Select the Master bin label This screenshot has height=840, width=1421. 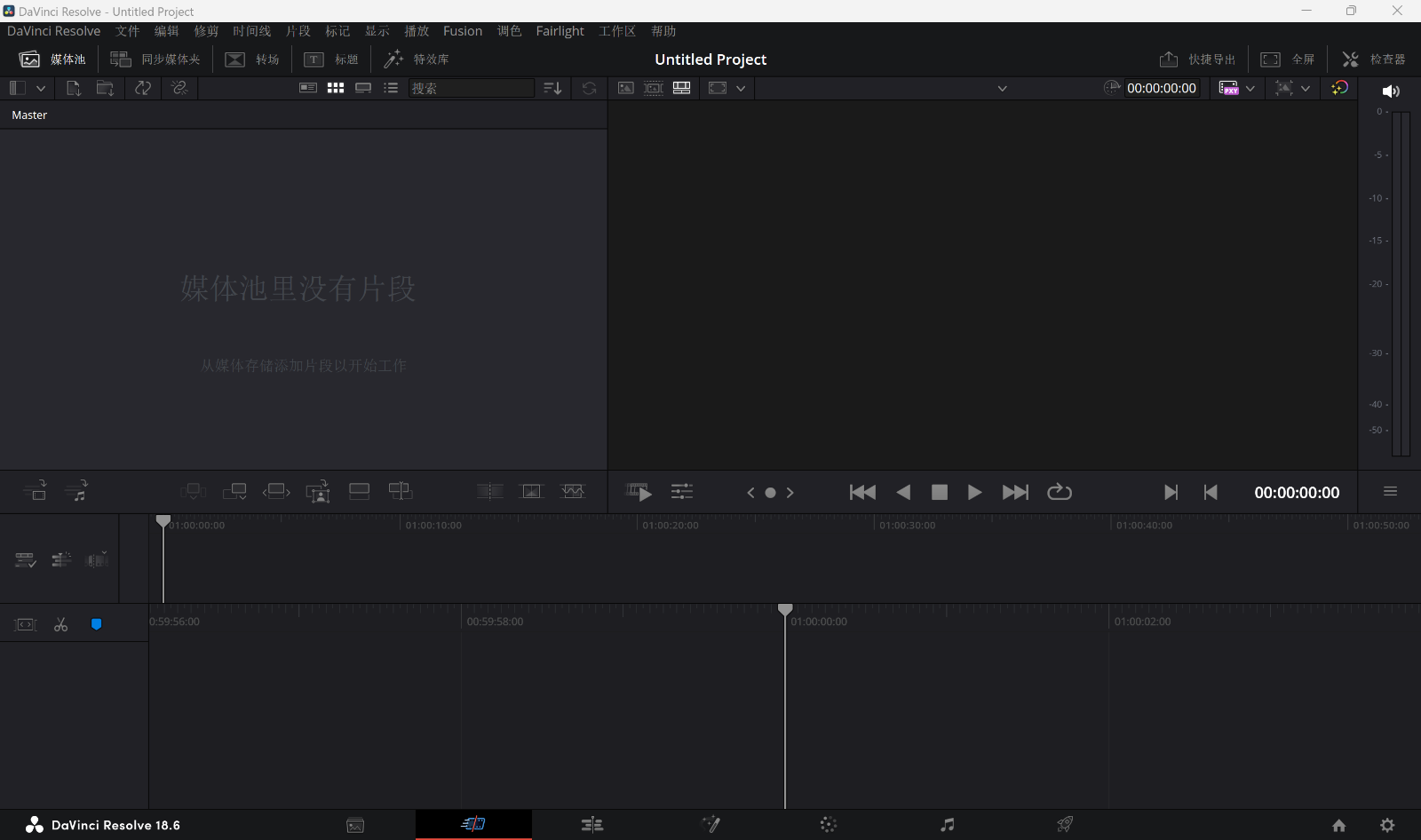(x=29, y=115)
